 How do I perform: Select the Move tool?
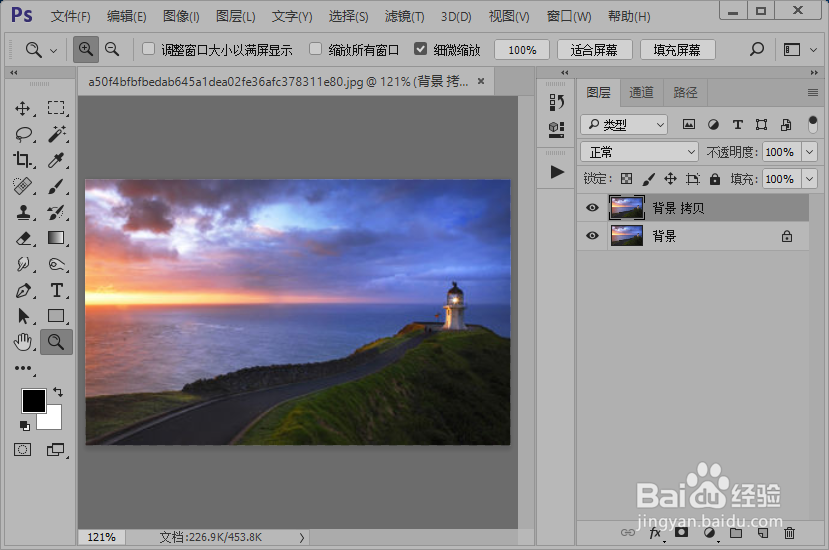(x=23, y=108)
